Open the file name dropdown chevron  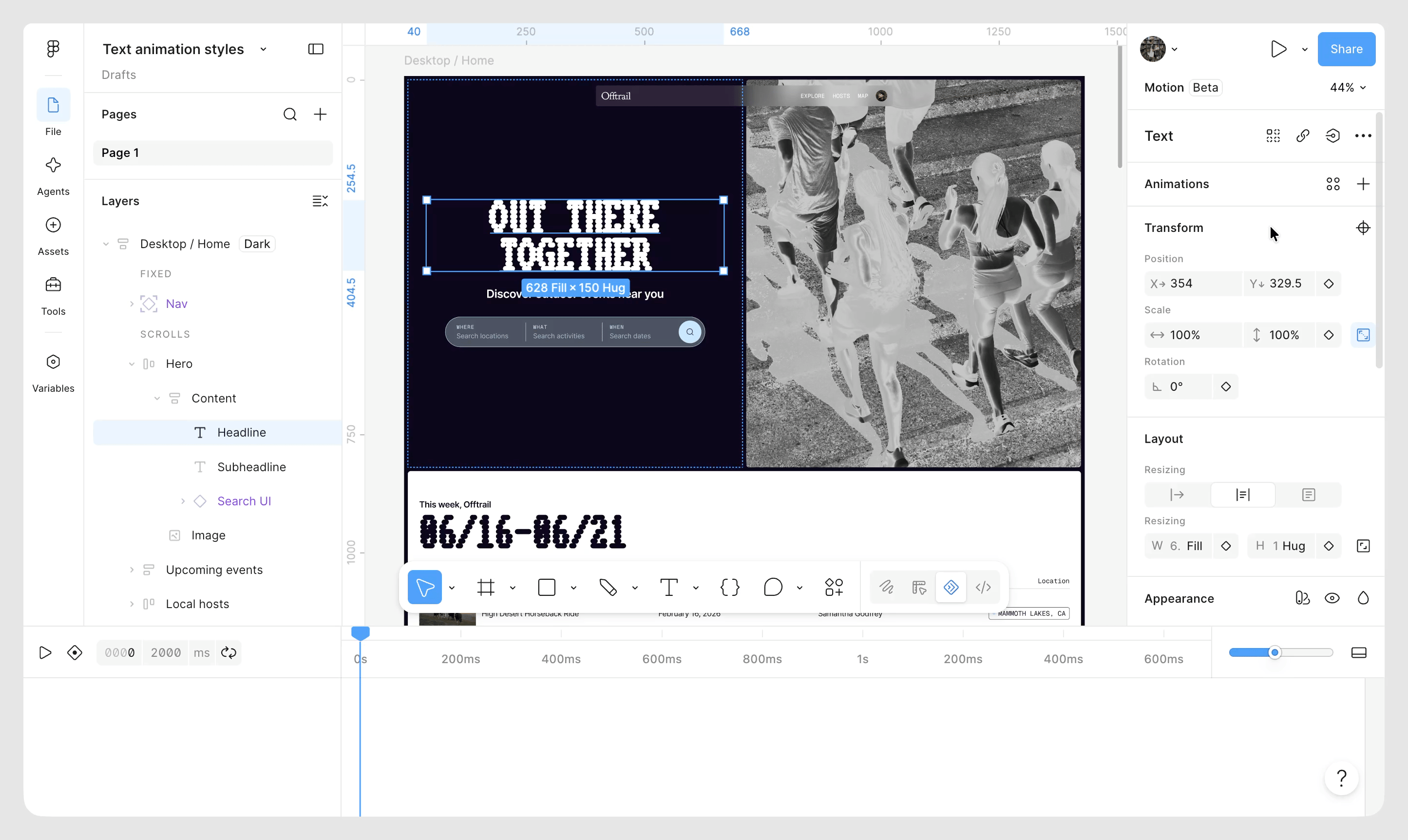pos(263,49)
